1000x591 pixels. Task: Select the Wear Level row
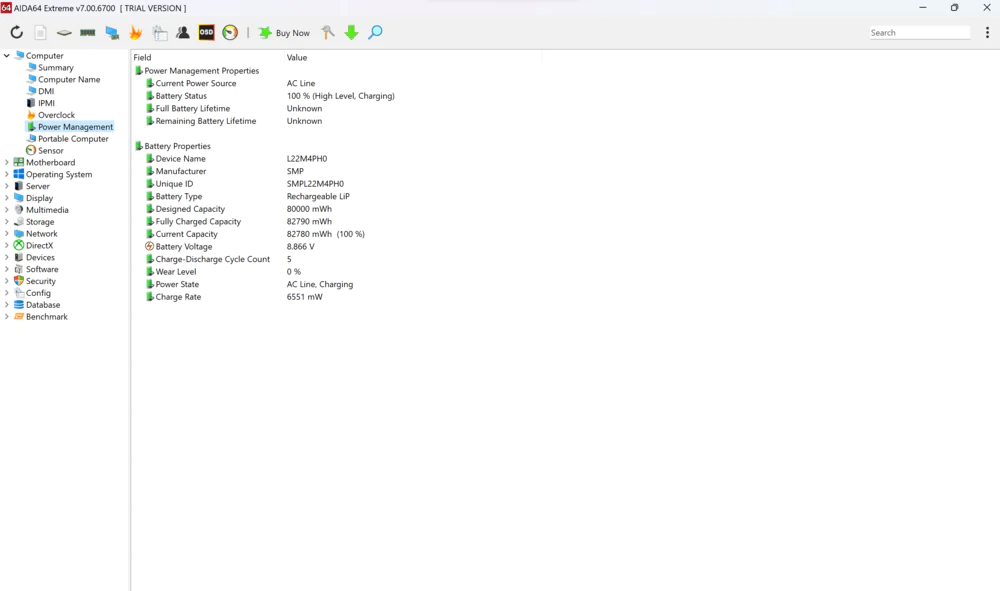[x=337, y=272]
